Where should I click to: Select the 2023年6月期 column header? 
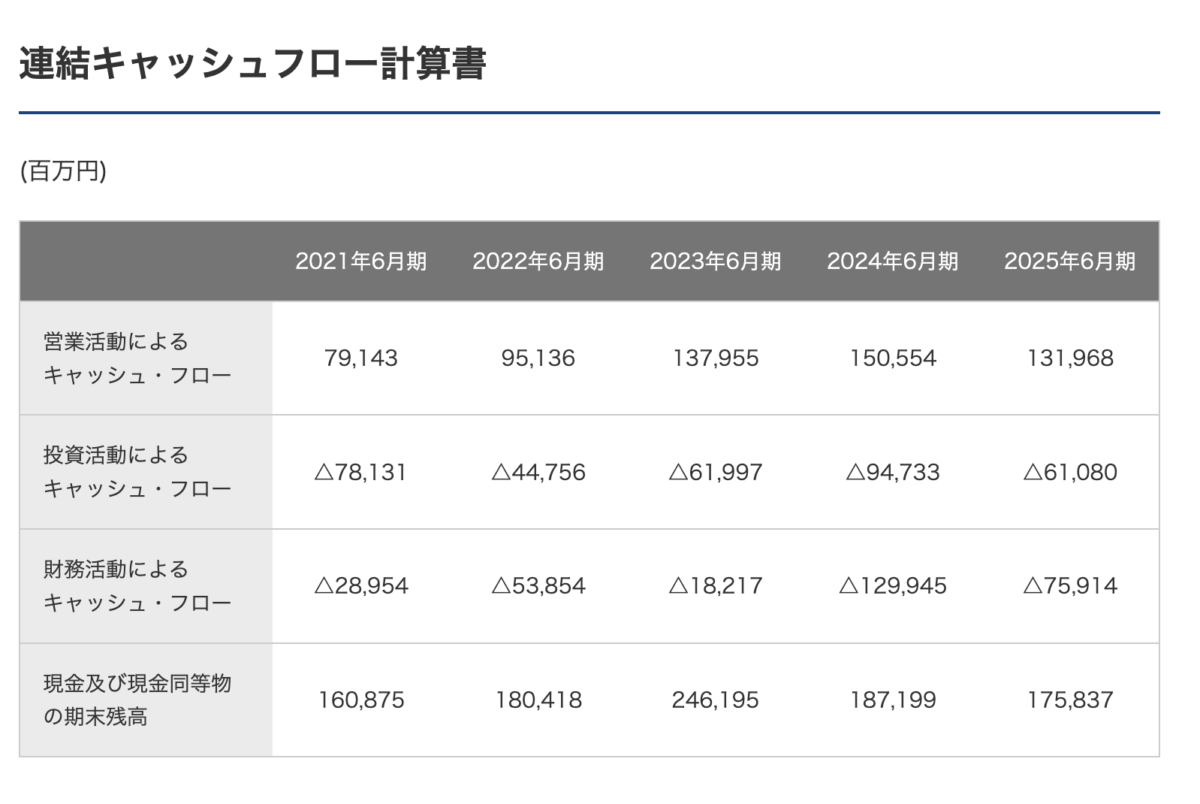715,262
